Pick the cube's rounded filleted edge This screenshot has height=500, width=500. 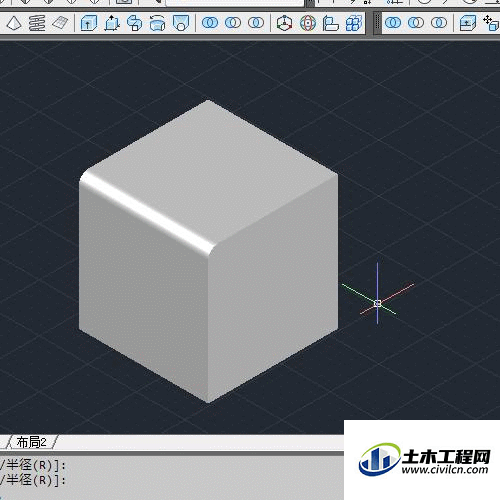click(x=148, y=213)
